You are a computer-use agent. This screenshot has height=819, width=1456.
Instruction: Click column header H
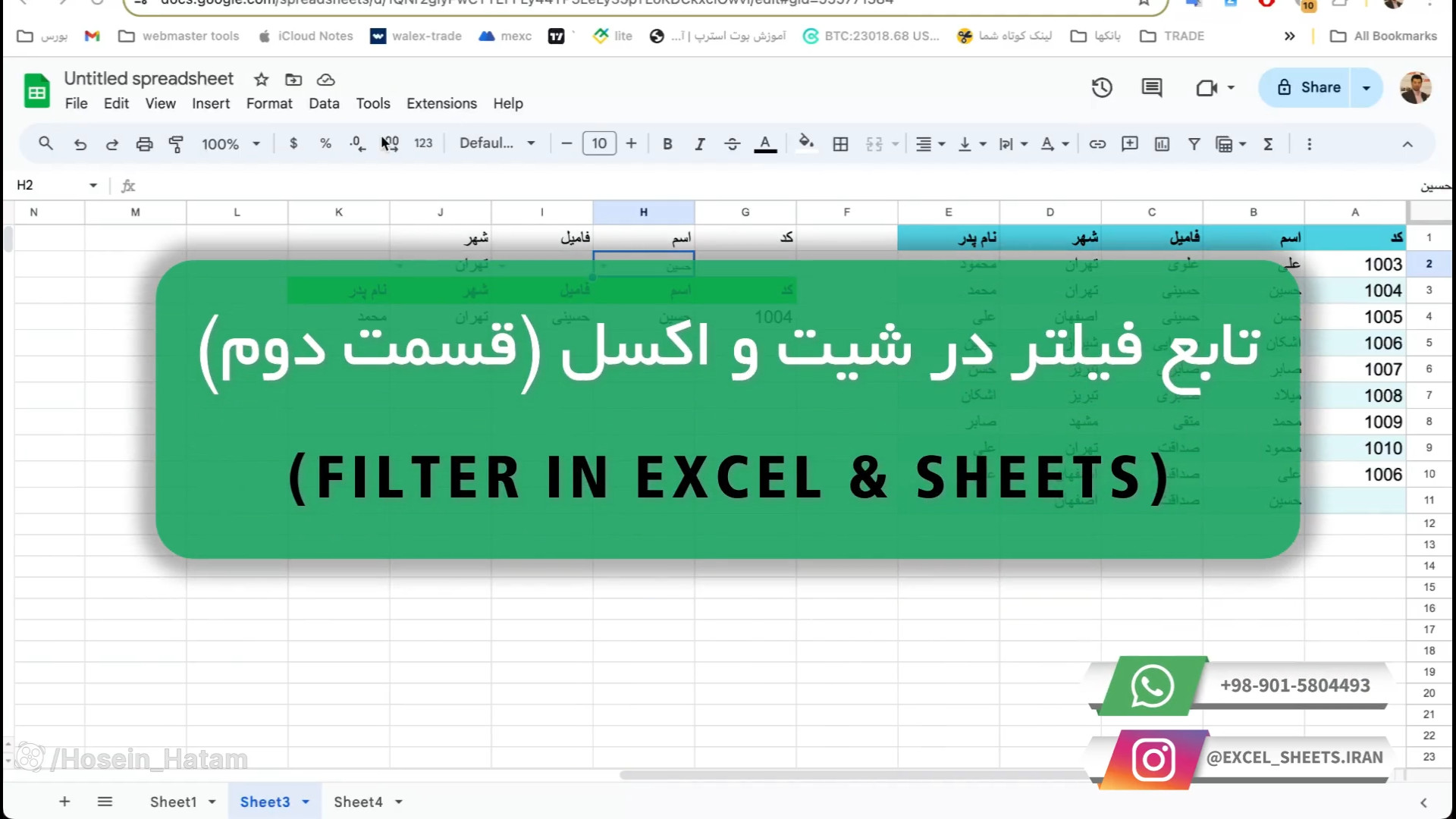(x=643, y=212)
